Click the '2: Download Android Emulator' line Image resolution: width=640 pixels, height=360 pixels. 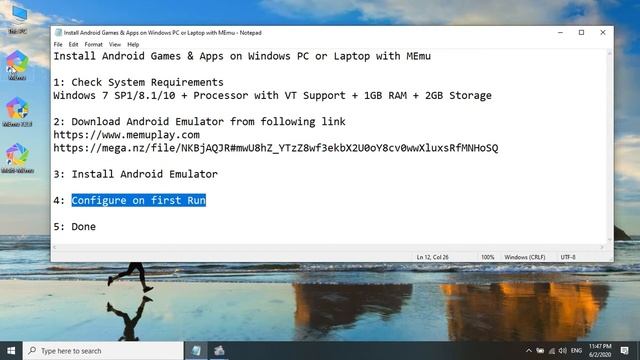pyautogui.click(x=200, y=122)
